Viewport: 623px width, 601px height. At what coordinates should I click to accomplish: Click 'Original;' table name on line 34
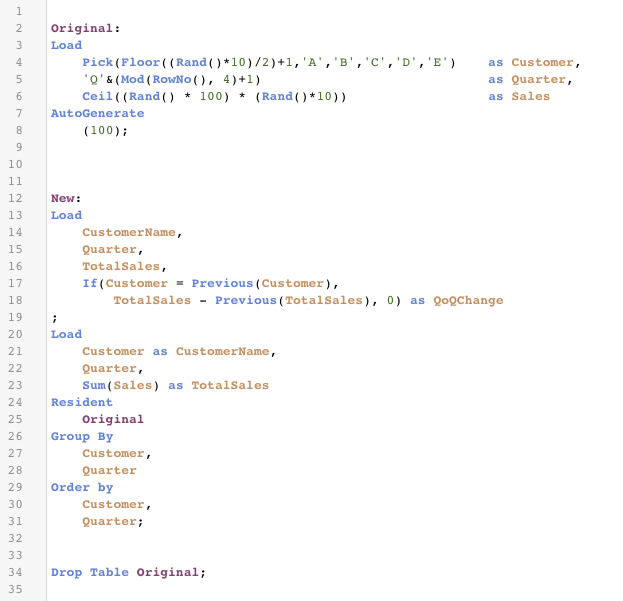tap(171, 572)
